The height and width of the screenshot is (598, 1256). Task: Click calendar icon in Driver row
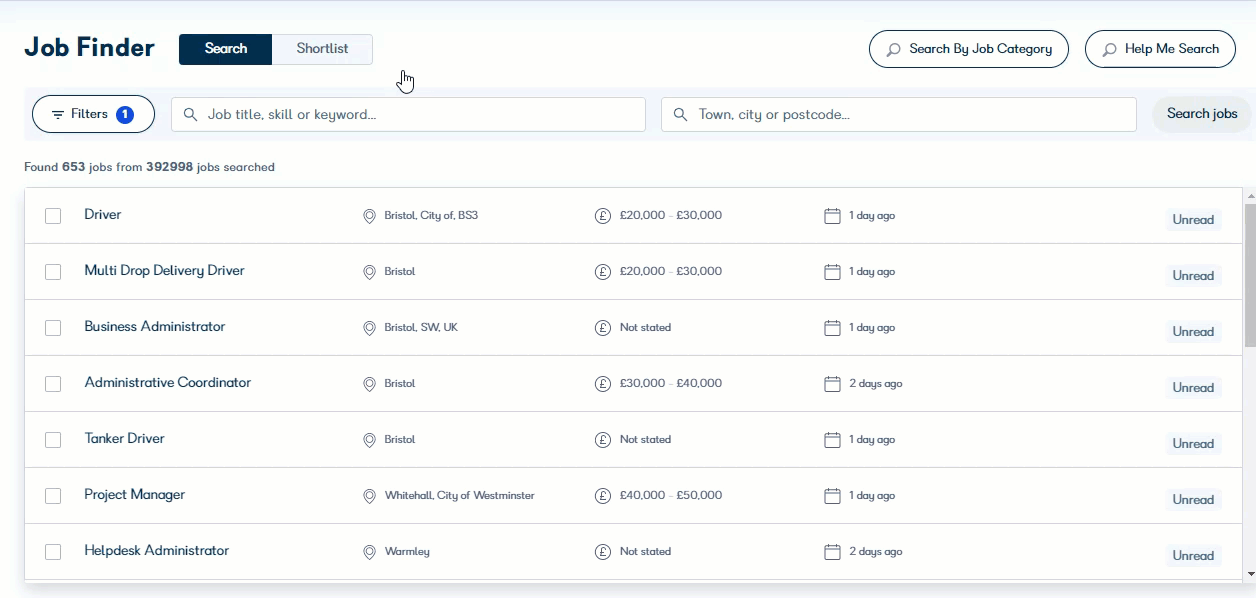tap(832, 216)
